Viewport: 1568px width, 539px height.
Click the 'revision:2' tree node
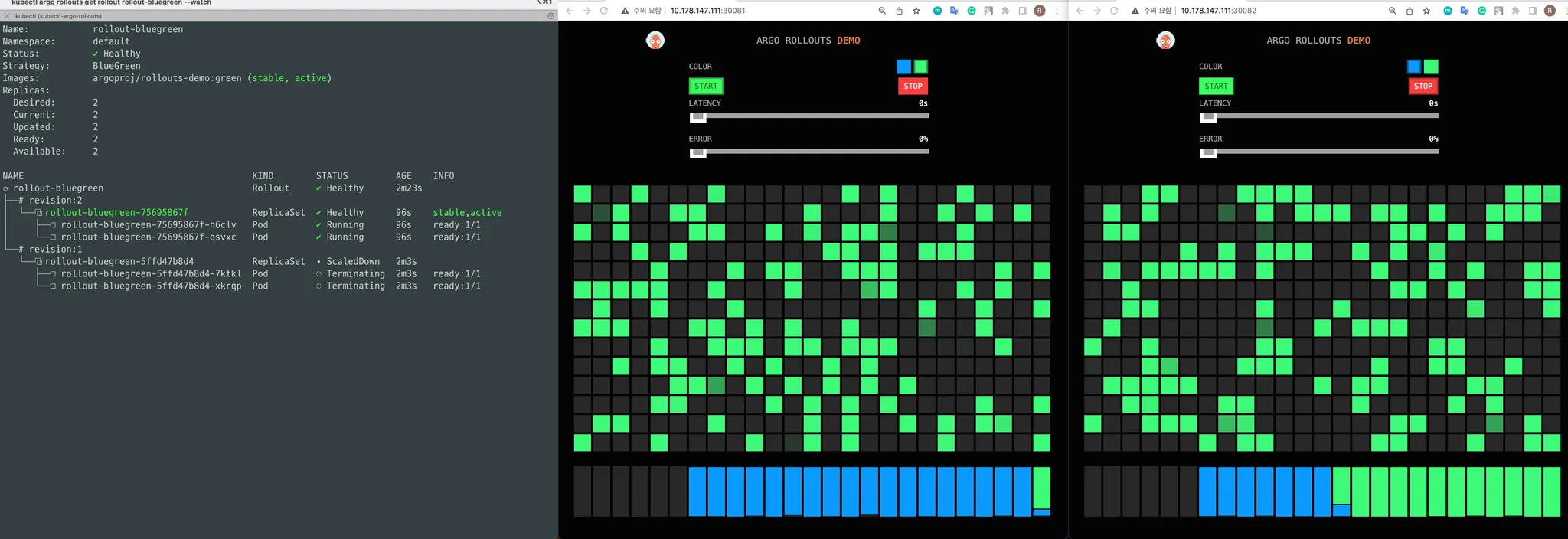[55, 200]
